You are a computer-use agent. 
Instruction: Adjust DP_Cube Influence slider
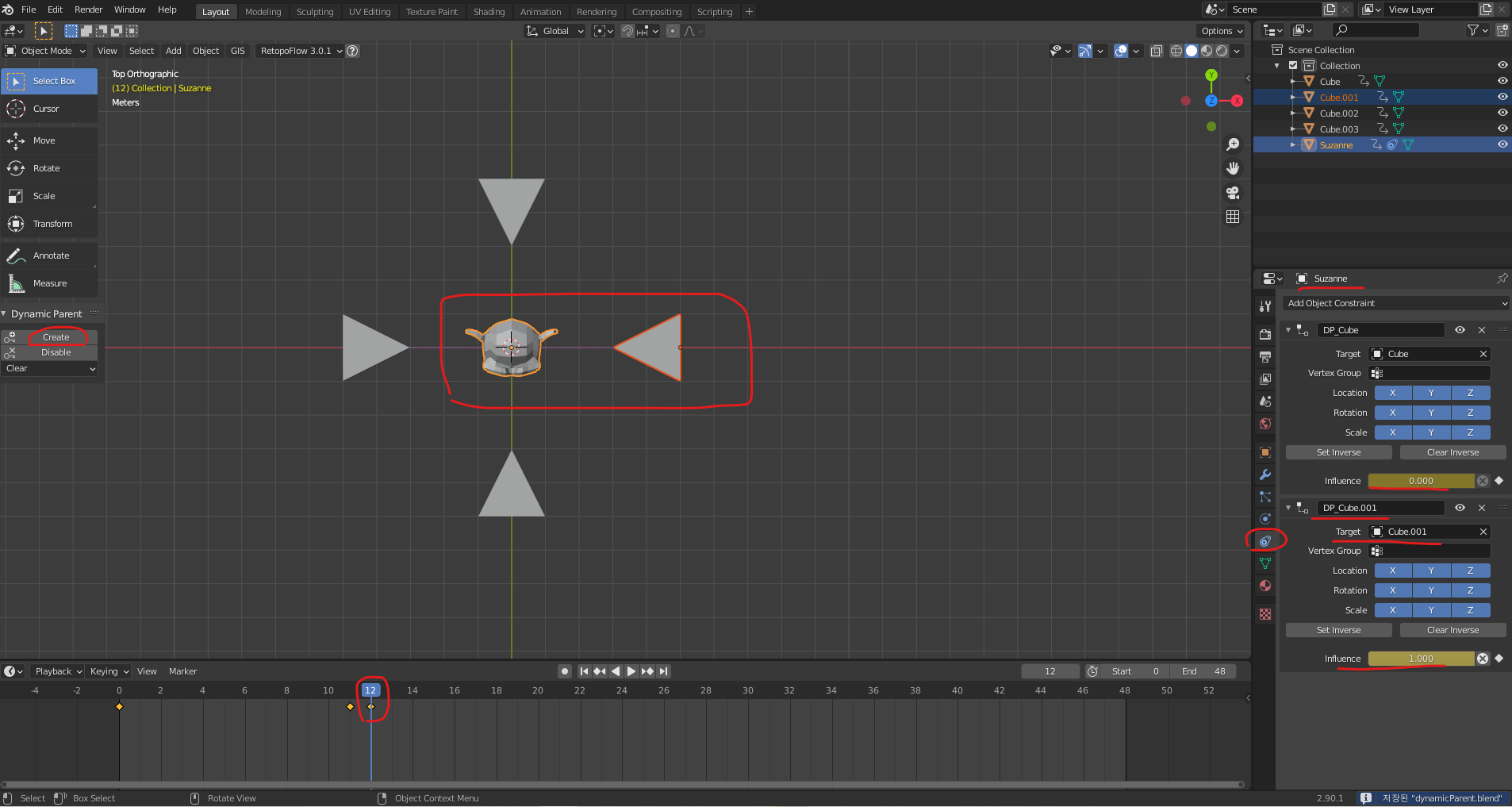click(1421, 481)
